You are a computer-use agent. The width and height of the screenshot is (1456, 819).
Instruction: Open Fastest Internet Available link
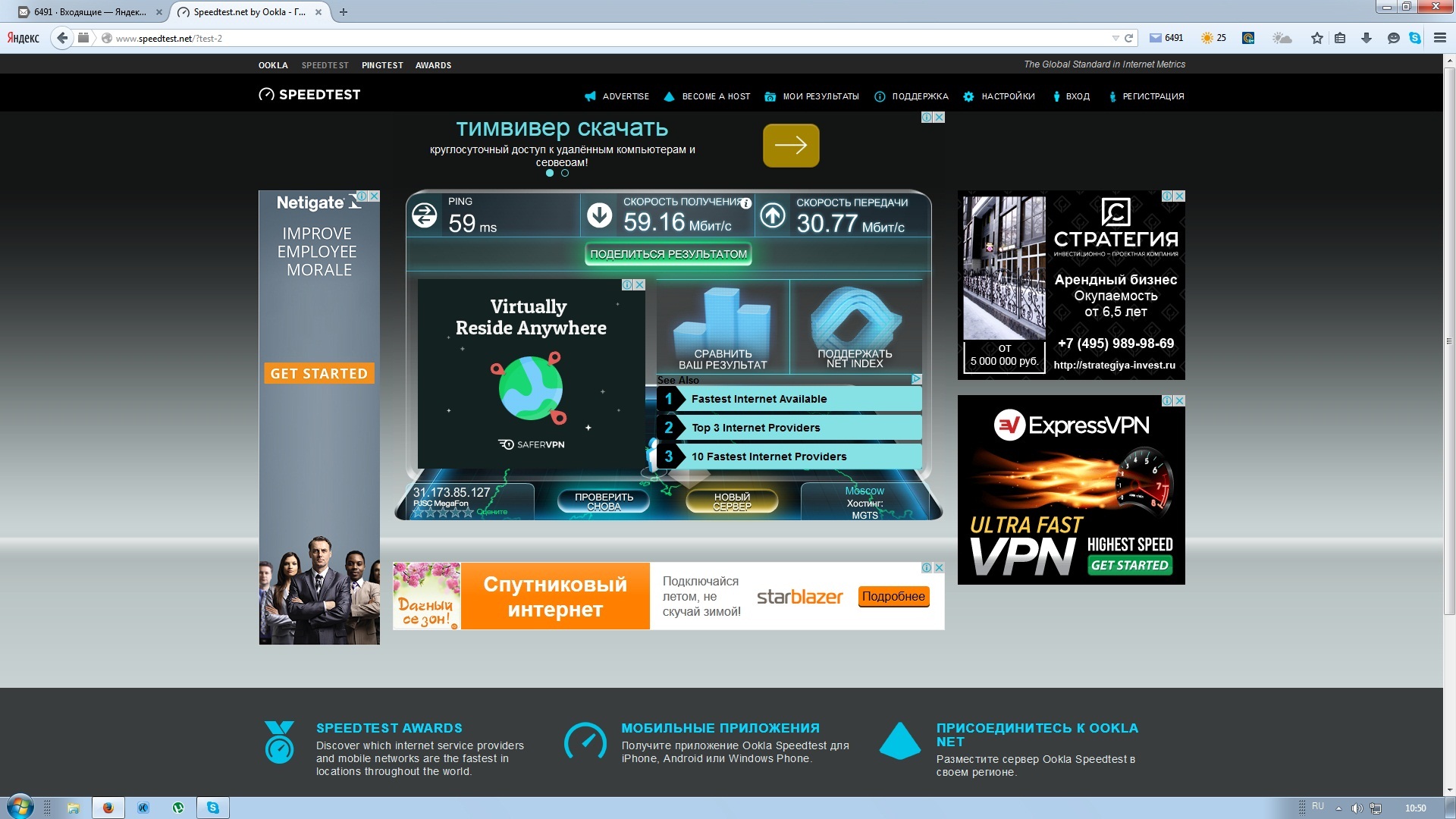click(789, 399)
